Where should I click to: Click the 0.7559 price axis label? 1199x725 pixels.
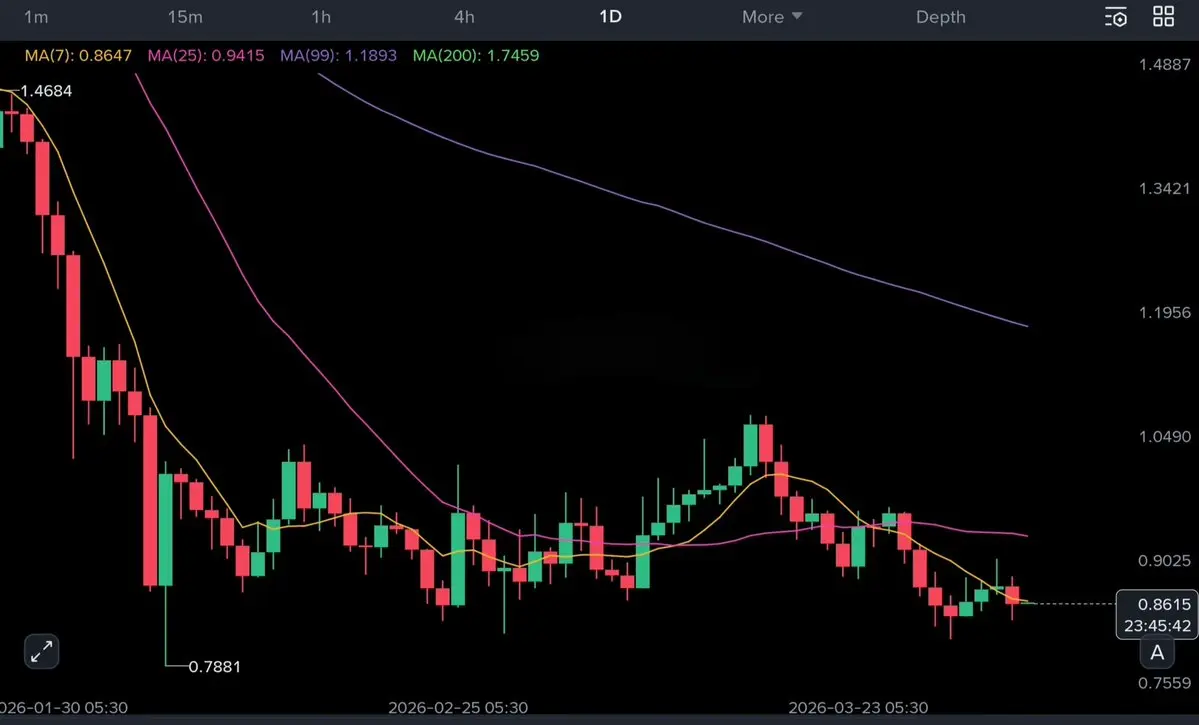(x=1165, y=683)
